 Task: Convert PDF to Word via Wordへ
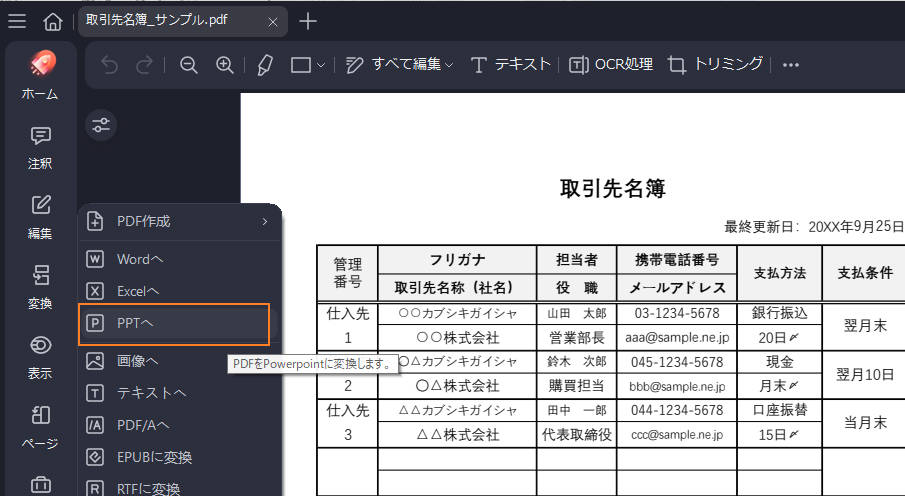(179, 259)
